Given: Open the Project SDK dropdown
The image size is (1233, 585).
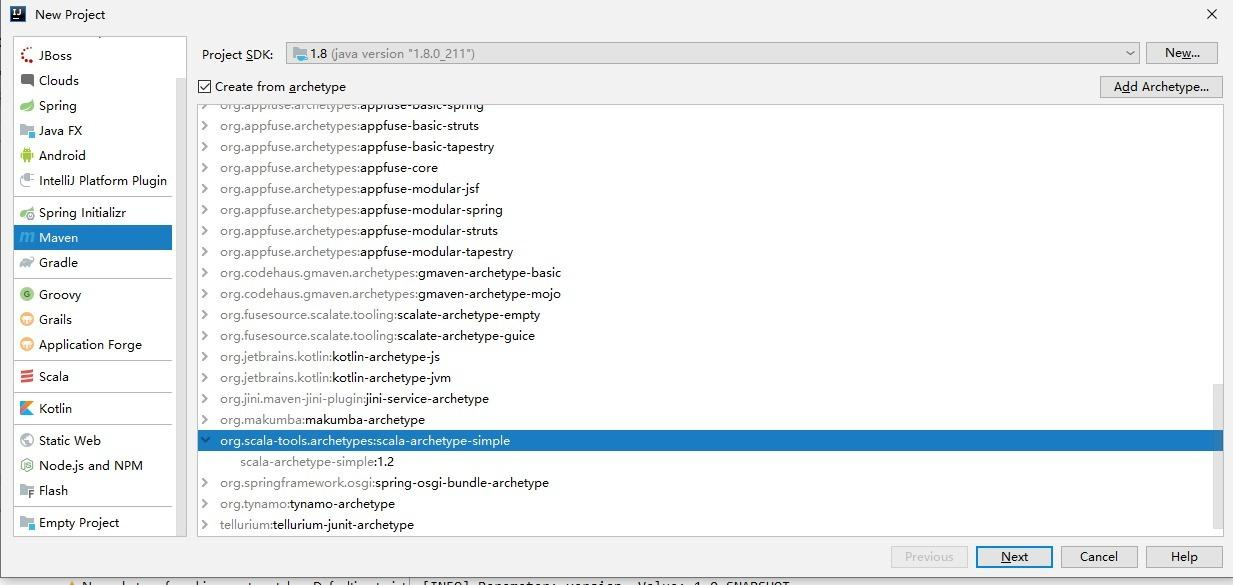Looking at the screenshot, I should click(1129, 53).
